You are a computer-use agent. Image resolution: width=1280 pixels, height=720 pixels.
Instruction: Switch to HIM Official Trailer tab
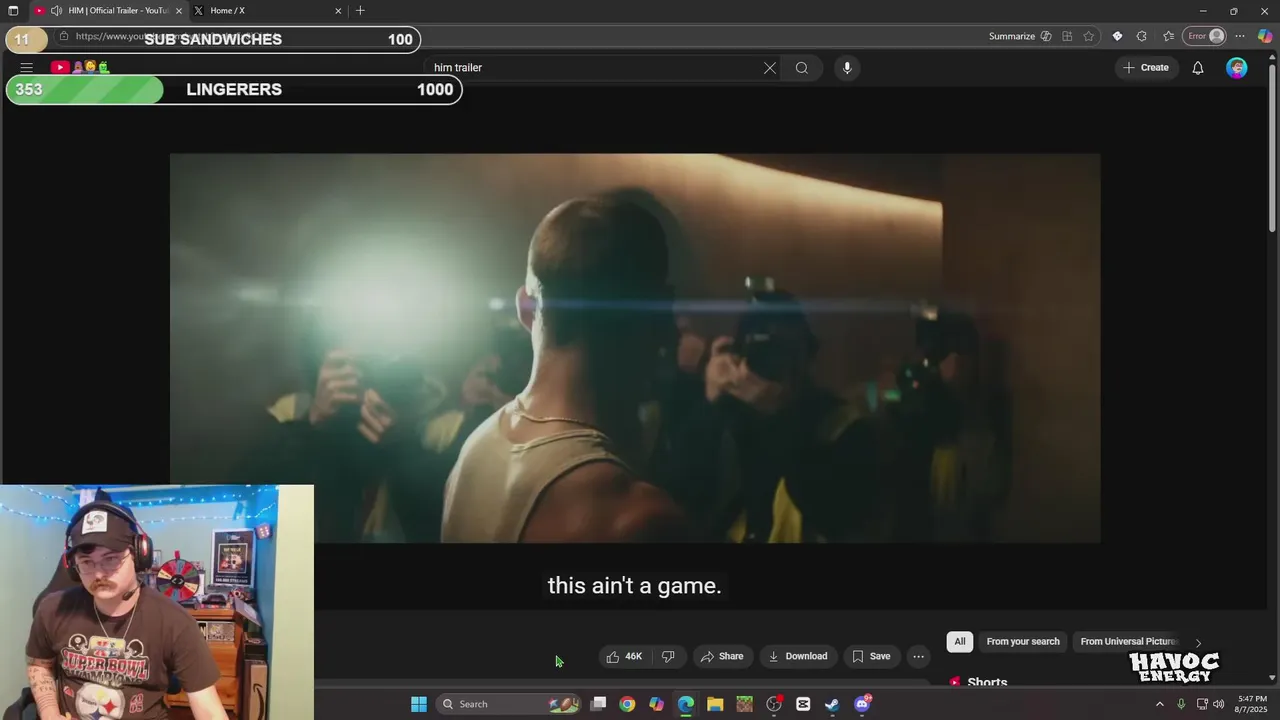(x=110, y=11)
